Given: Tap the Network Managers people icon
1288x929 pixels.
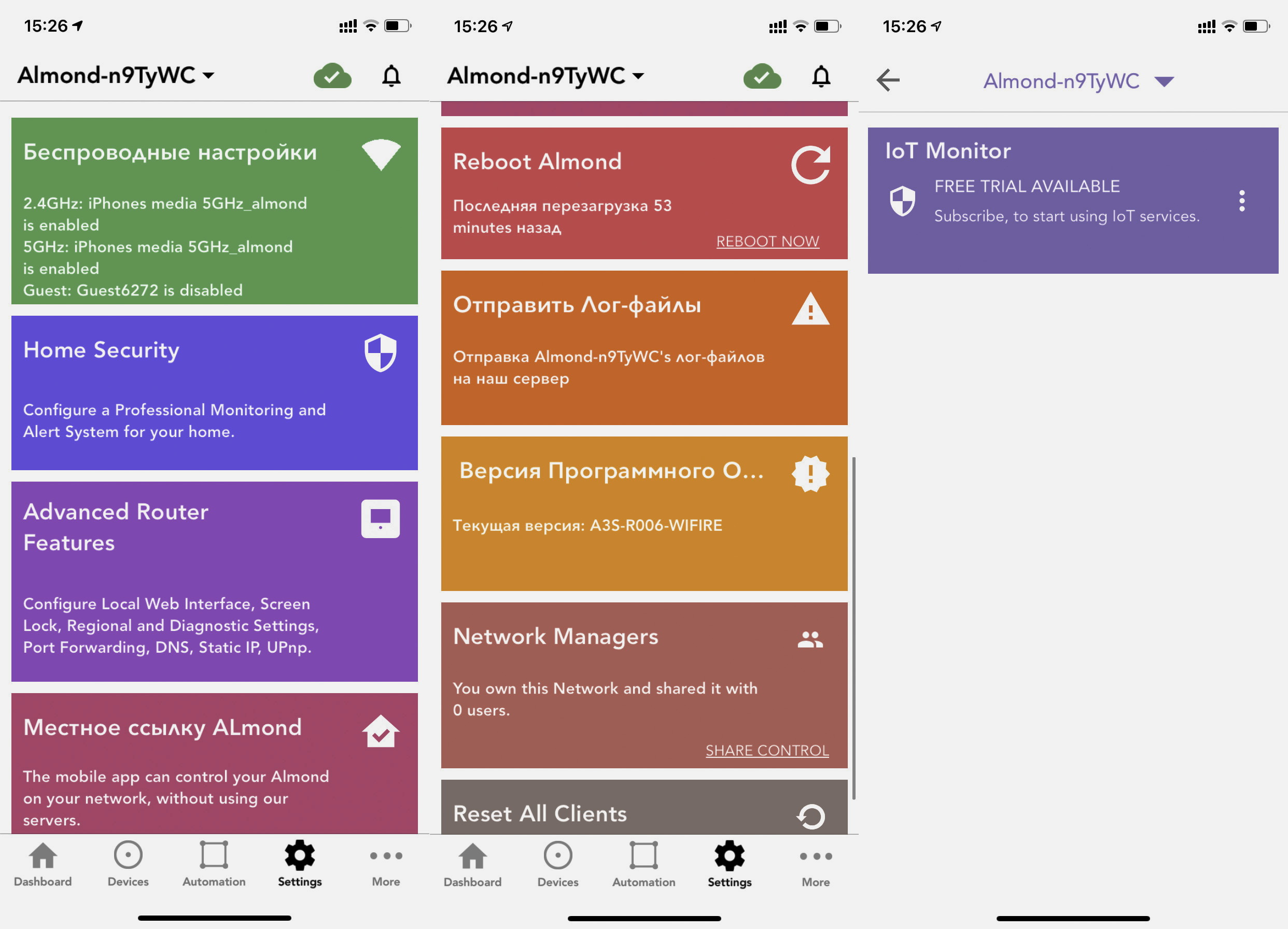Looking at the screenshot, I should coord(810,638).
